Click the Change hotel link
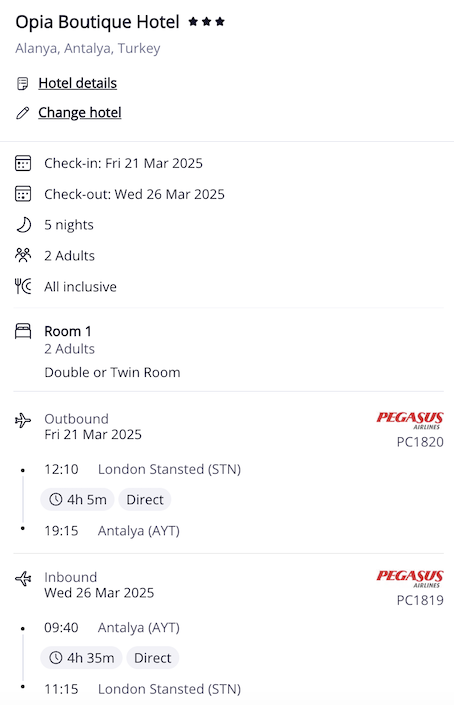Image resolution: width=454 pixels, height=705 pixels. (x=80, y=112)
